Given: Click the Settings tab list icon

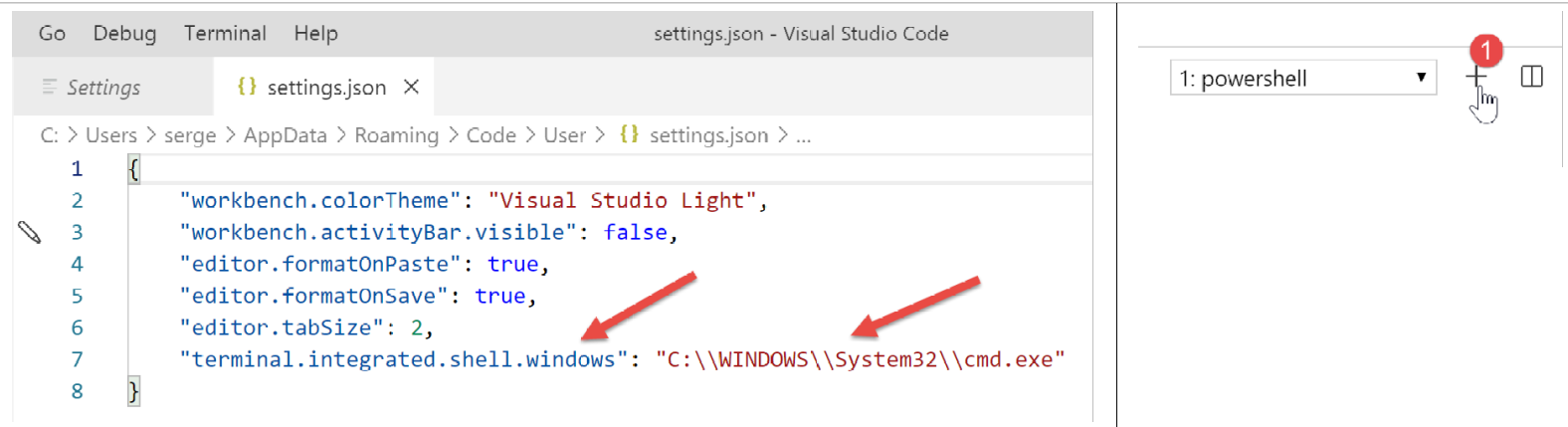Looking at the screenshot, I should click(x=50, y=88).
